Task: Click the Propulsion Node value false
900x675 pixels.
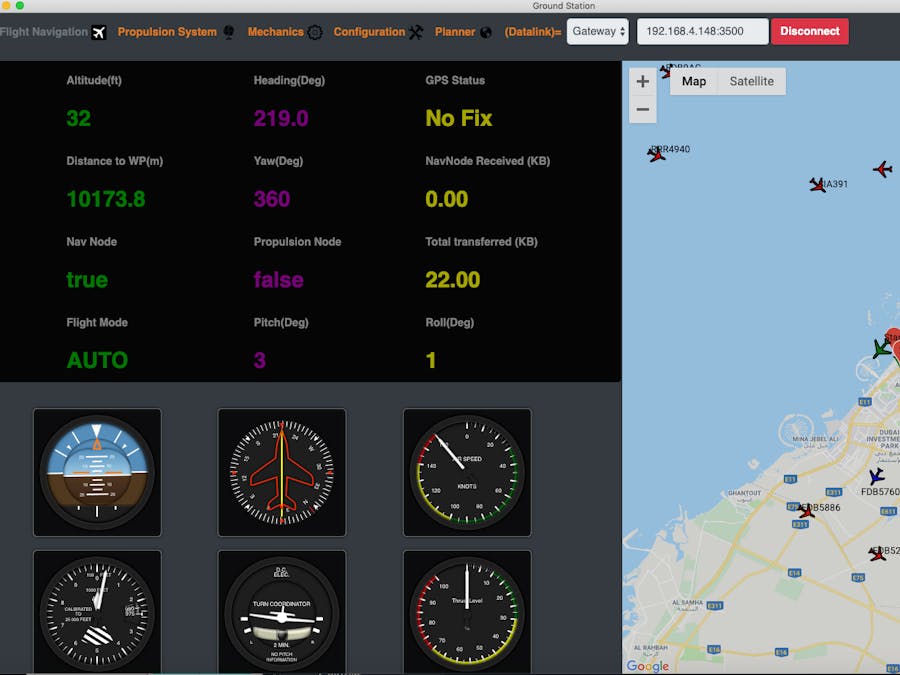Action: (278, 280)
